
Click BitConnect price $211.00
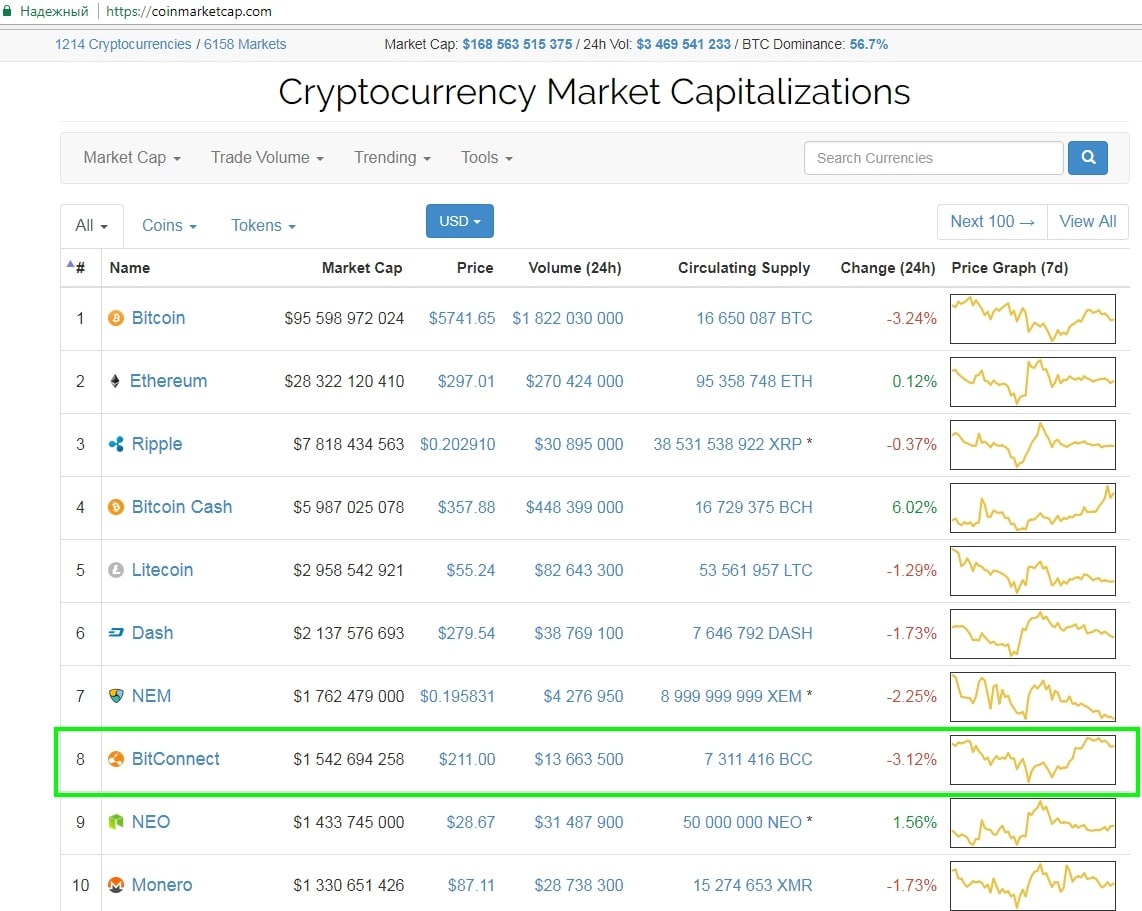click(x=467, y=759)
